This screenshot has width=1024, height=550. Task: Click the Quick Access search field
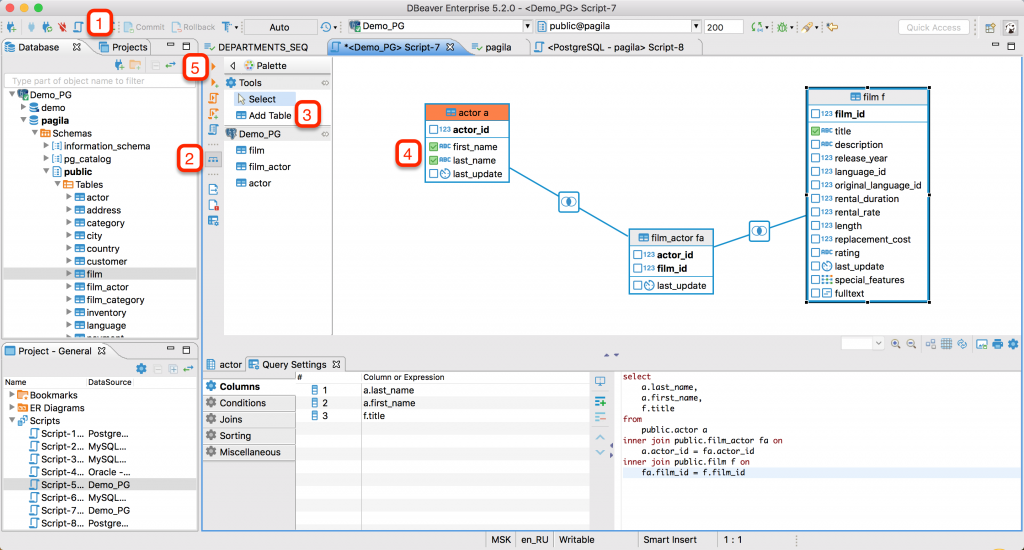(x=933, y=27)
